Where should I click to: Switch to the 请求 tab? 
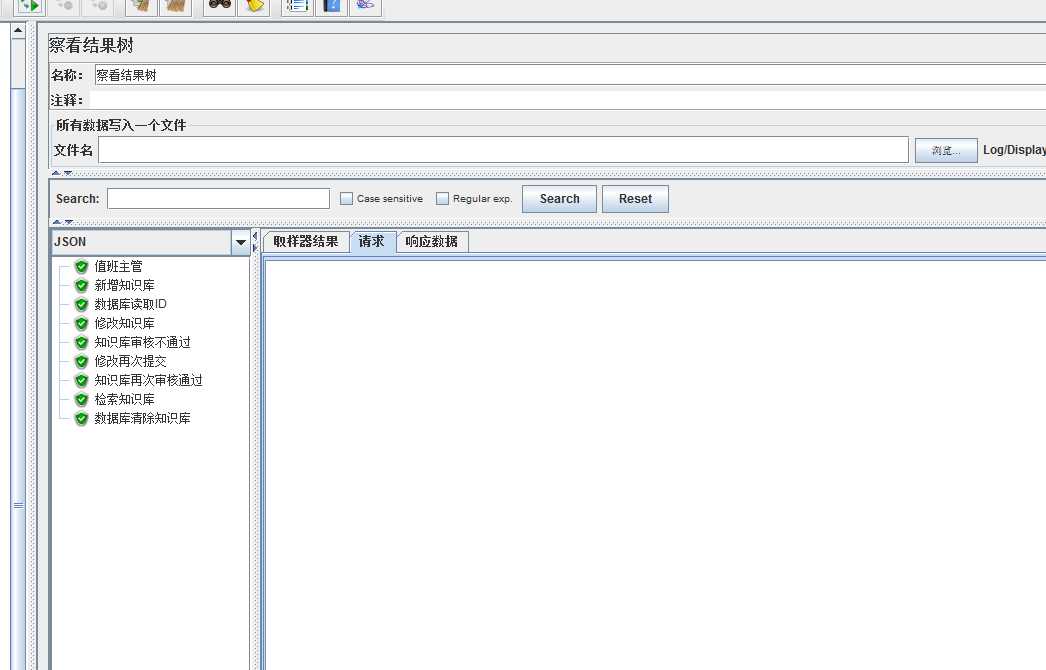pyautogui.click(x=372, y=241)
